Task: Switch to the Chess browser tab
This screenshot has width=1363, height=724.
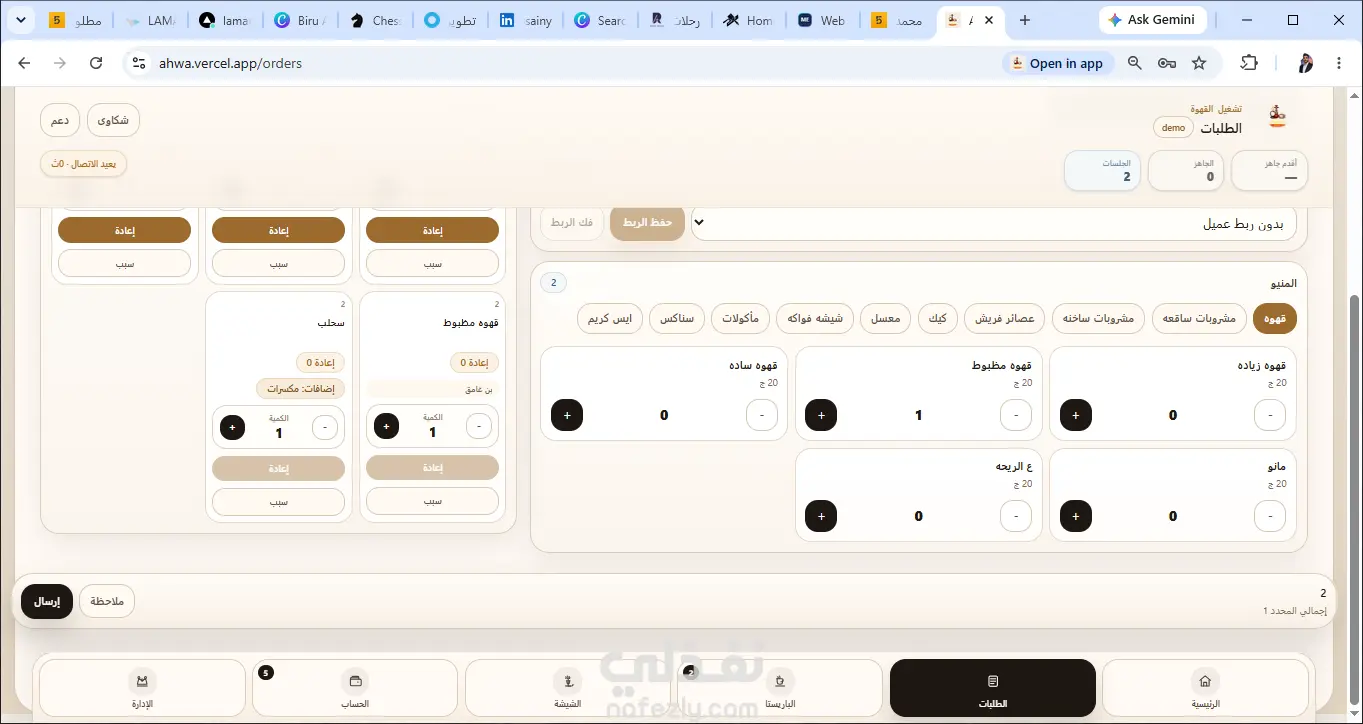Action: pos(375,20)
